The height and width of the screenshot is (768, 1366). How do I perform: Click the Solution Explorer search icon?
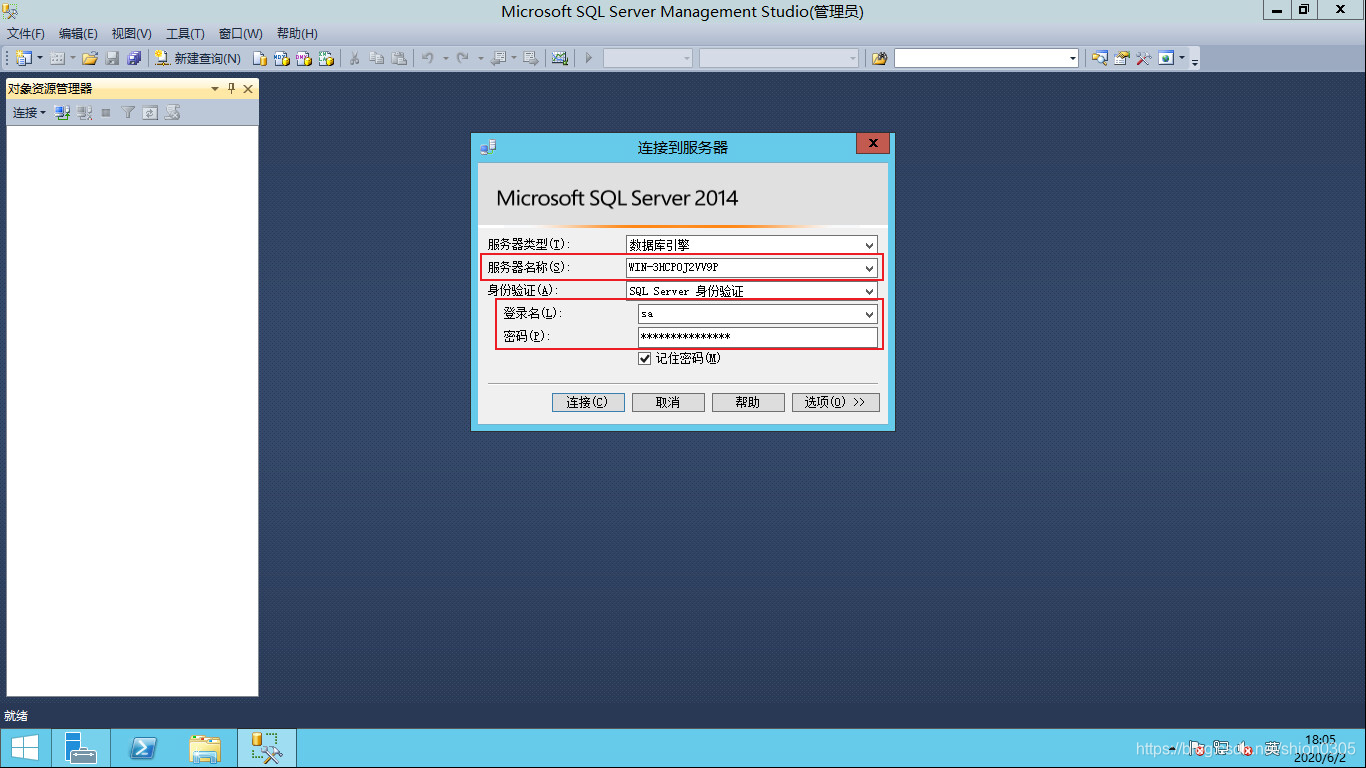pos(1099,58)
